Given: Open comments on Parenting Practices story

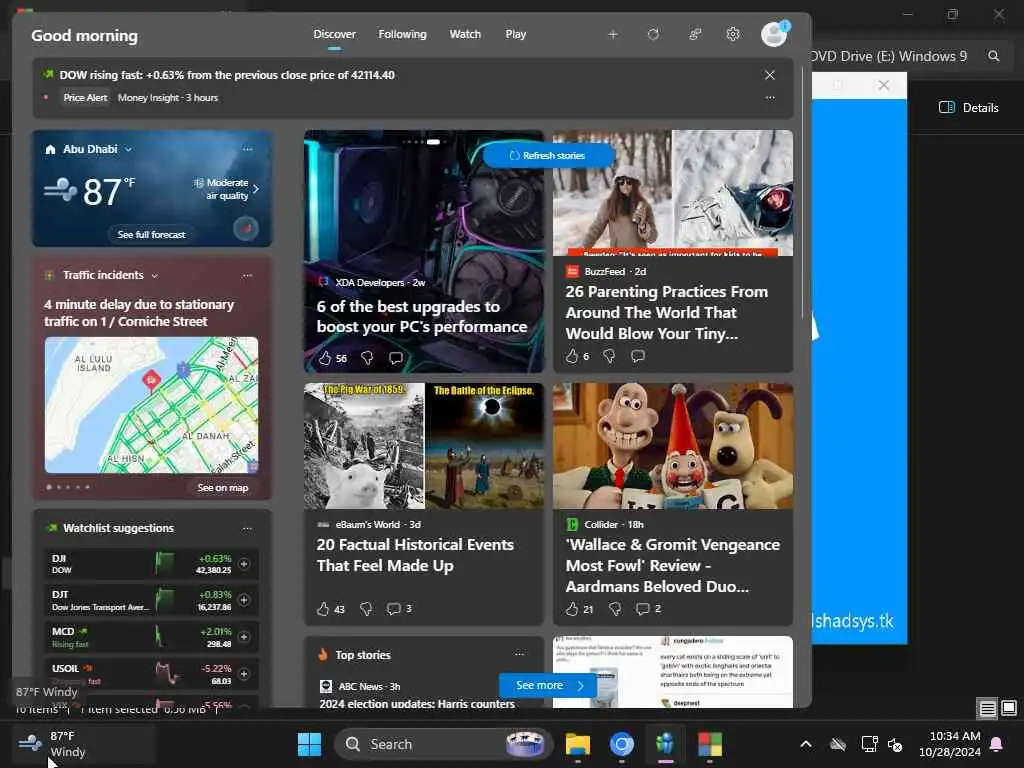Looking at the screenshot, I should point(638,356).
